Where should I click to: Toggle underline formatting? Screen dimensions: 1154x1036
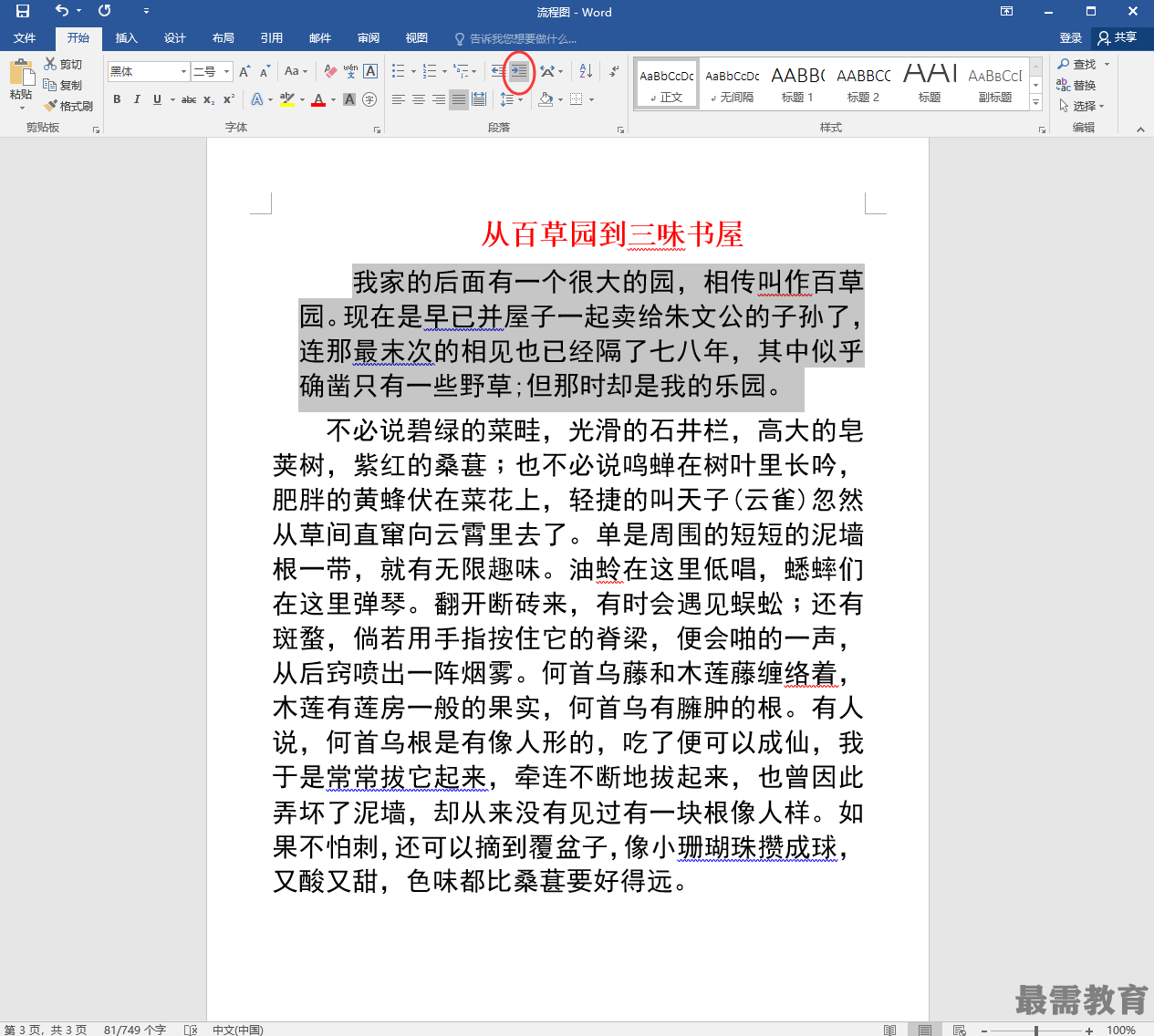pos(157,99)
